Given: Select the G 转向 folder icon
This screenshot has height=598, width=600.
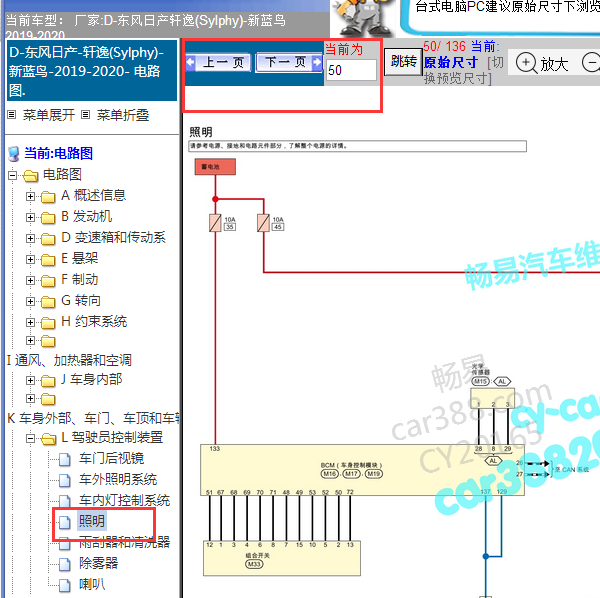Looking at the screenshot, I should (48, 302).
